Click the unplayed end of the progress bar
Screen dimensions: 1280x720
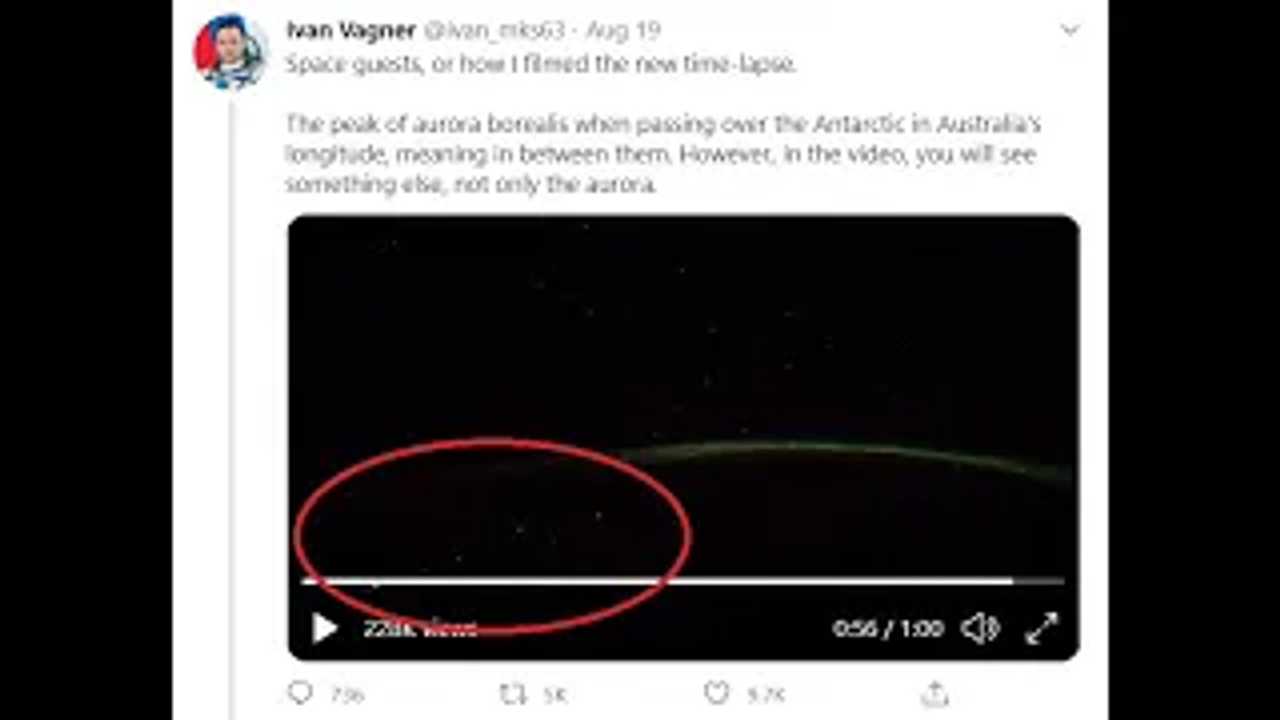pyautogui.click(x=1039, y=580)
